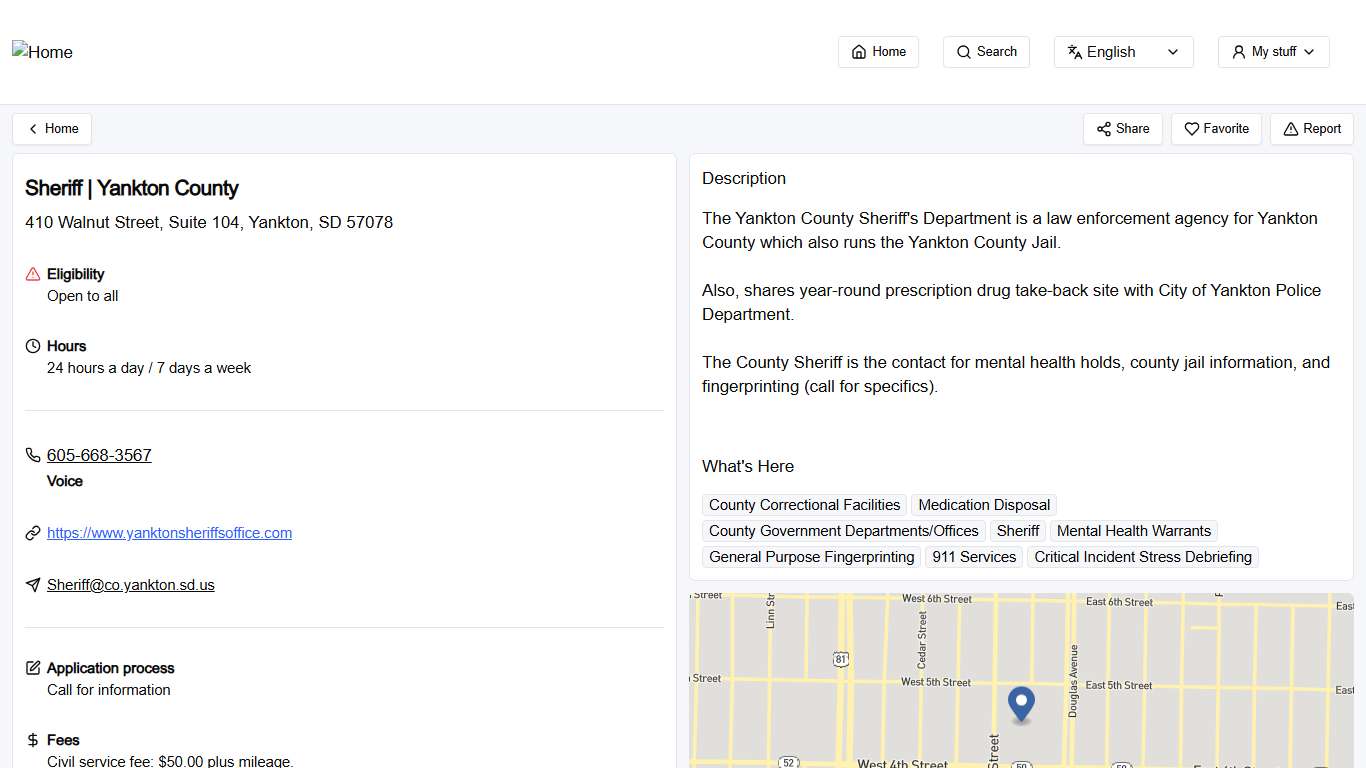Click the paper-plane icon next to the email
1366x768 pixels.
coord(32,585)
